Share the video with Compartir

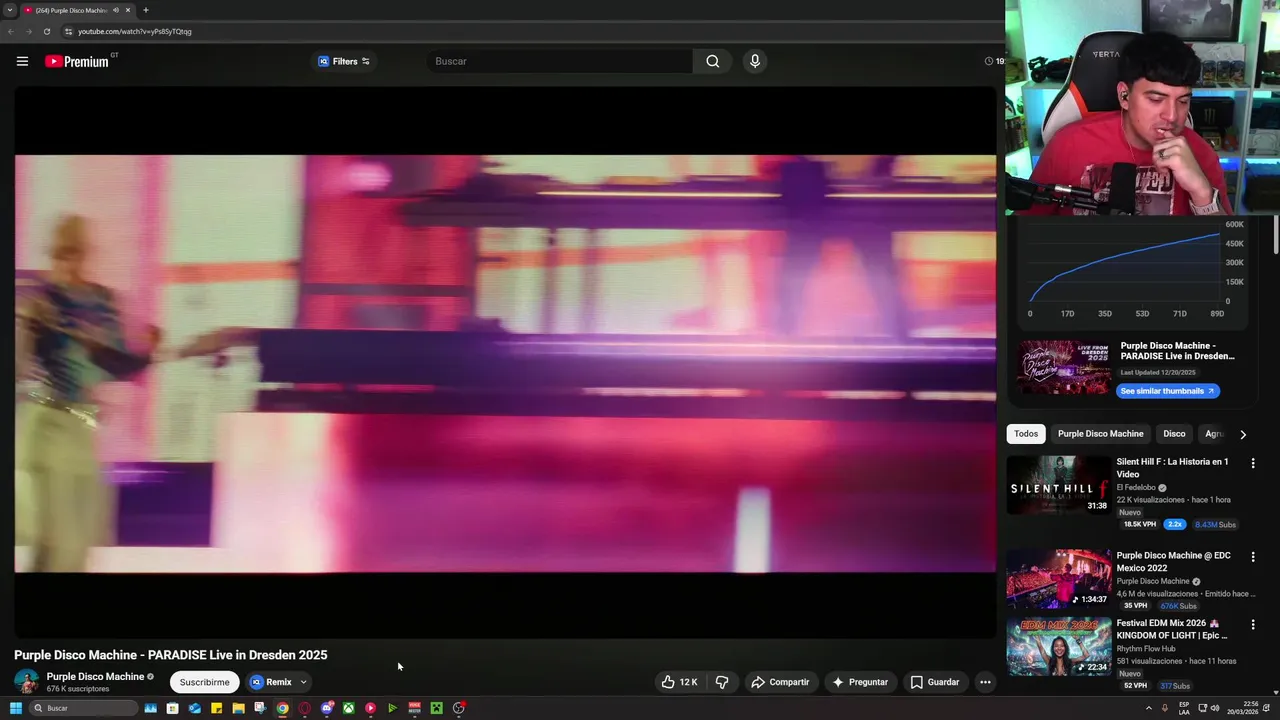[x=780, y=682]
